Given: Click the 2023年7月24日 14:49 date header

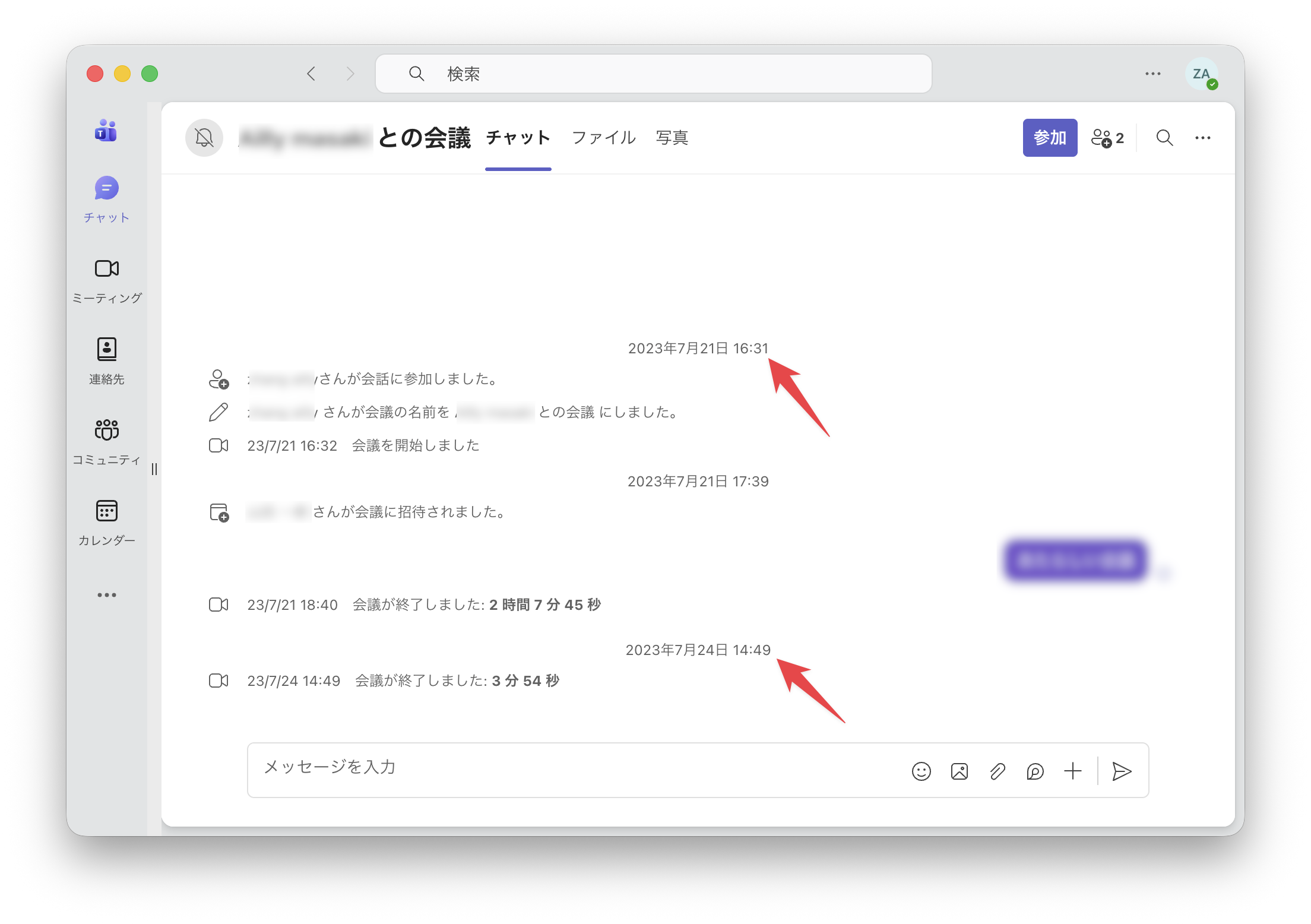Looking at the screenshot, I should click(698, 650).
